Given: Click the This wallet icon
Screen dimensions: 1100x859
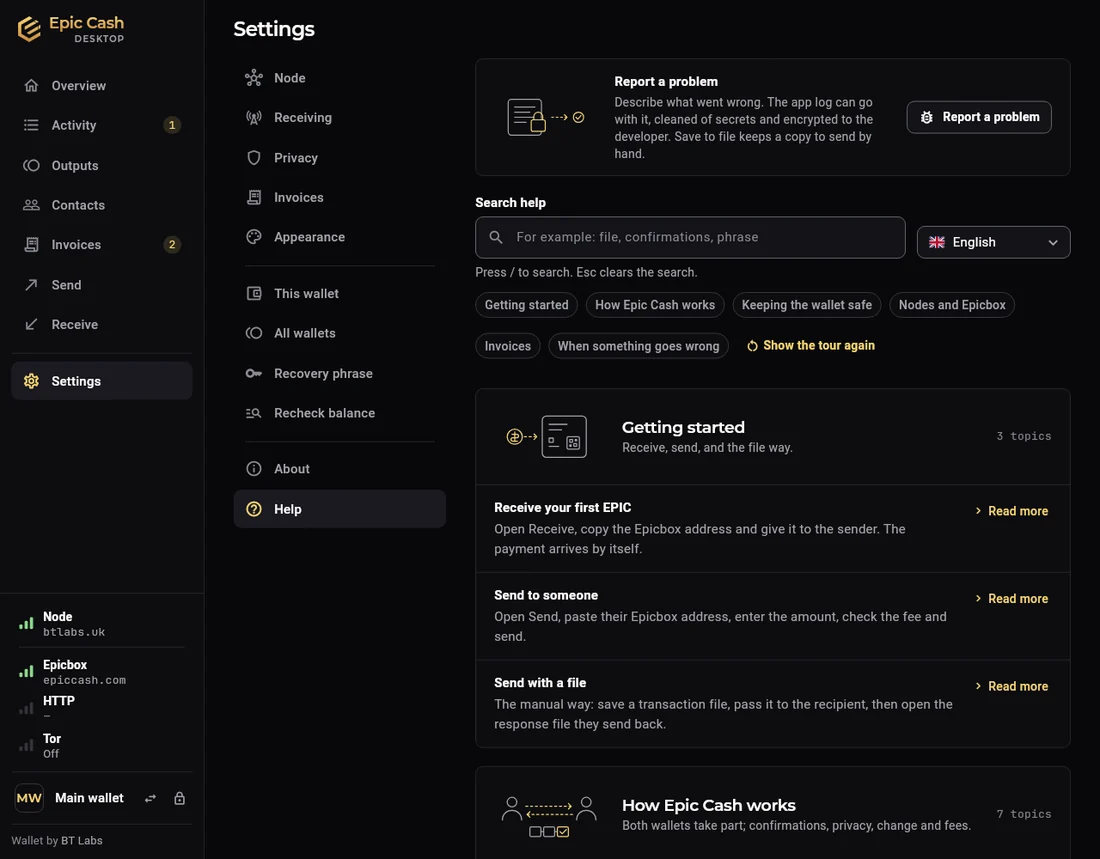Looking at the screenshot, I should pyautogui.click(x=254, y=293).
